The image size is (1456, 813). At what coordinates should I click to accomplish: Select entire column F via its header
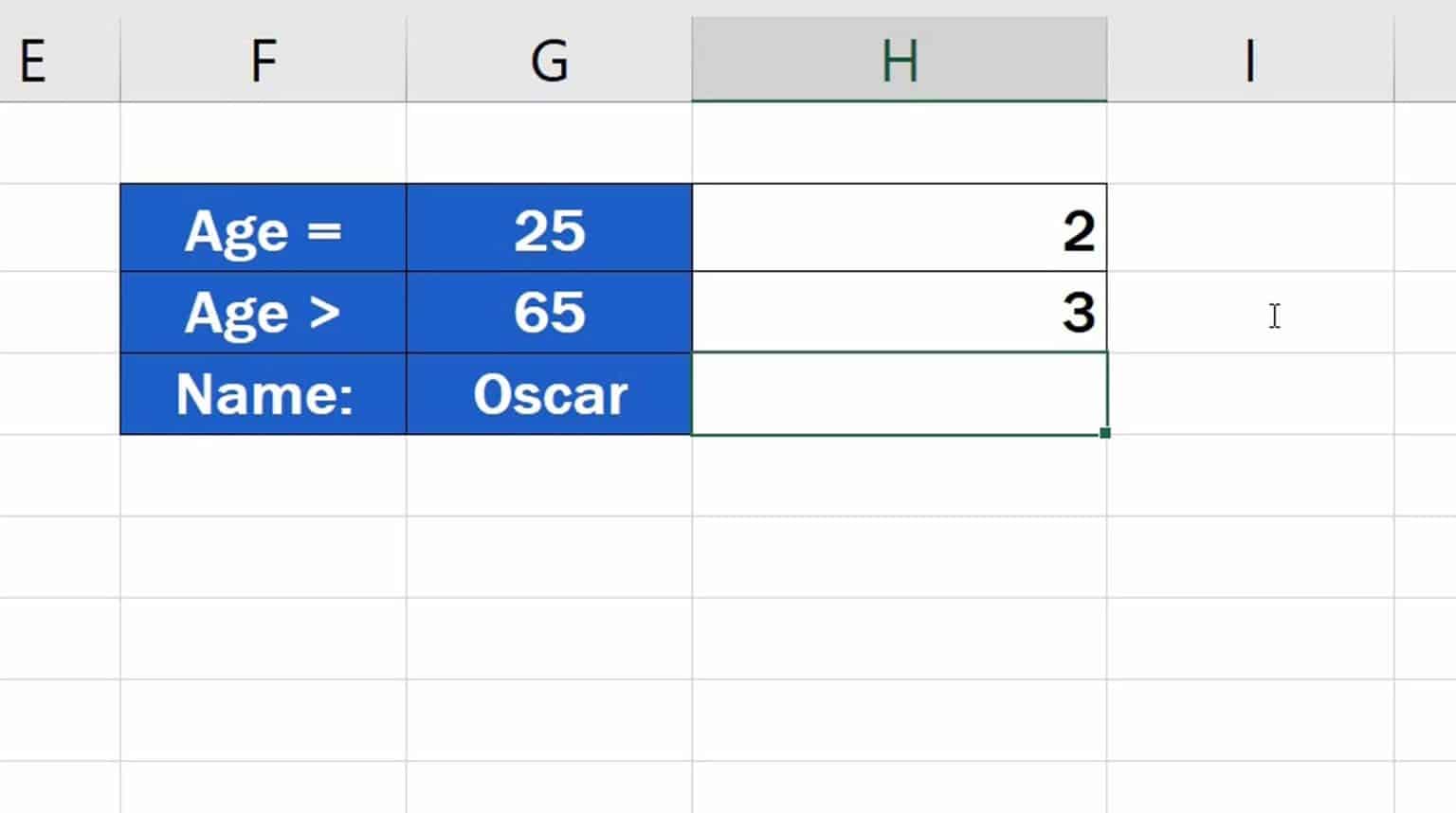point(263,59)
